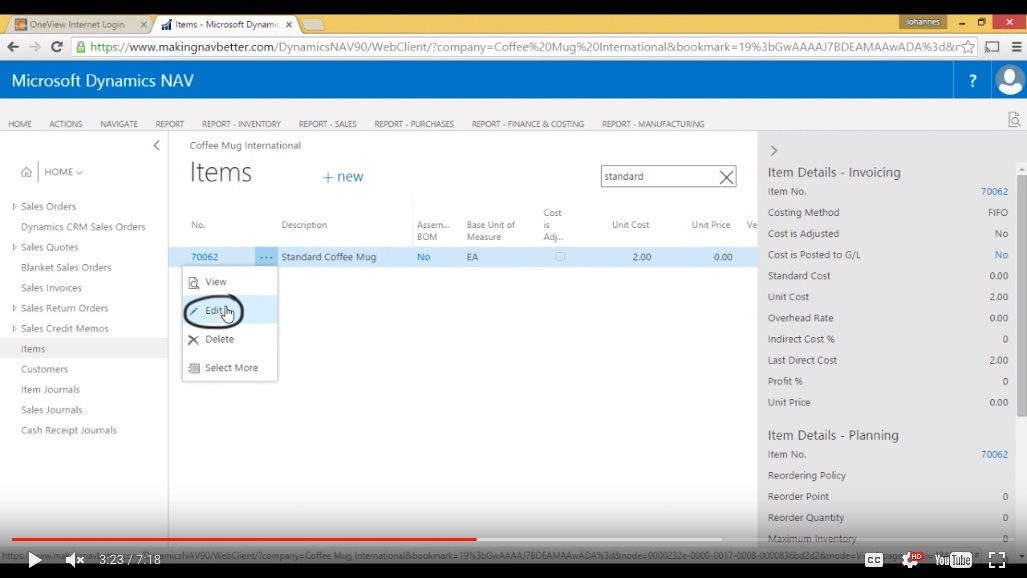Expand the Sales Quotes tree node
This screenshot has height=578, width=1027.
coord(14,247)
